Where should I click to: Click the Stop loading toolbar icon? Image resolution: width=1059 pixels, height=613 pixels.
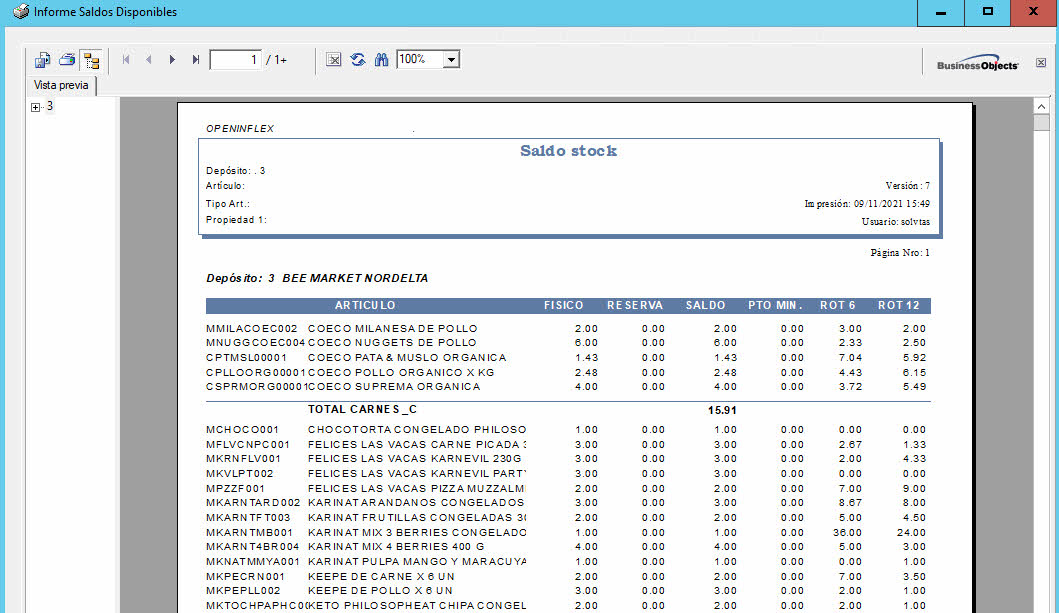pos(334,60)
